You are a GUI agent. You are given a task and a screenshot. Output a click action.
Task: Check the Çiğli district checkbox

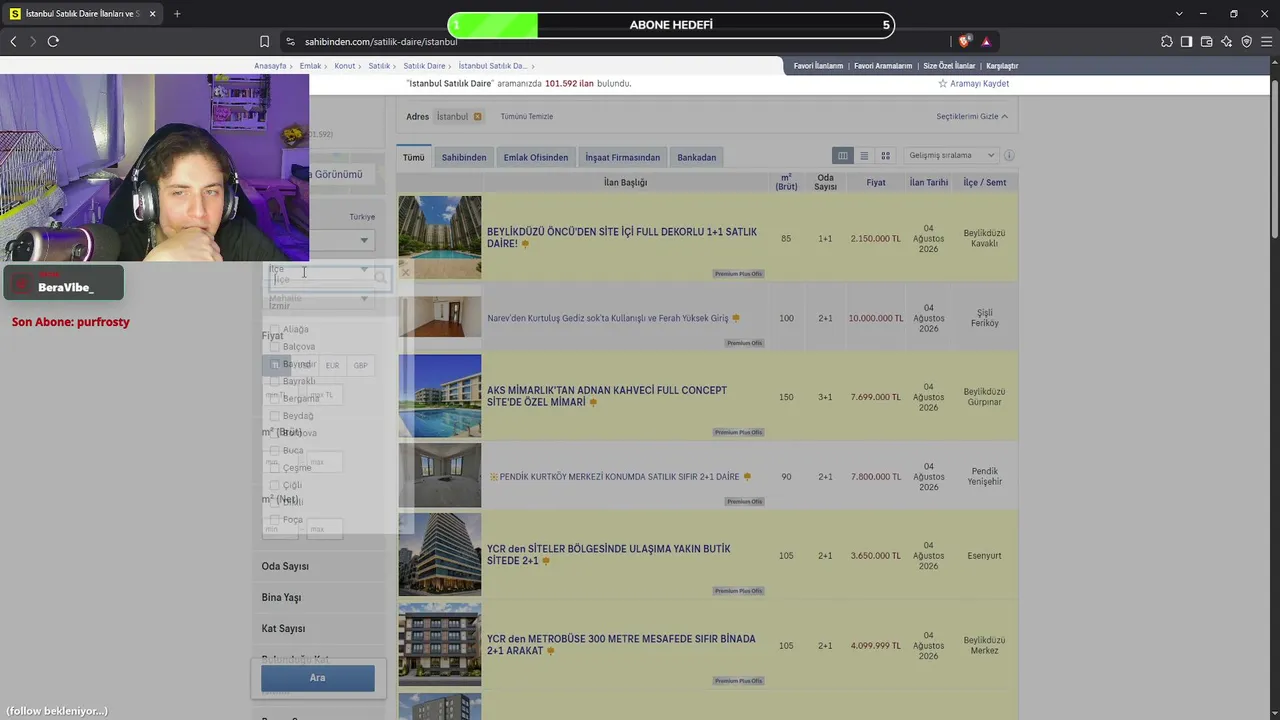[x=276, y=485]
